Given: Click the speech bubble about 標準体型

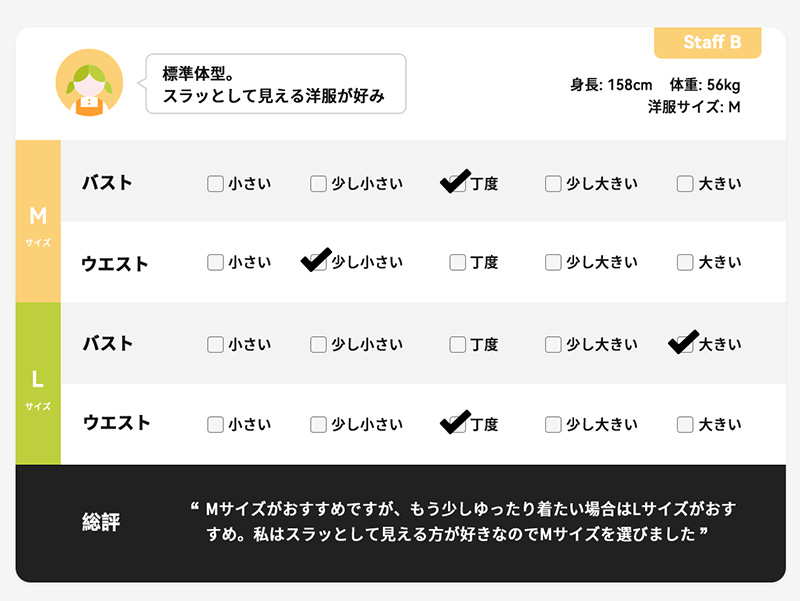Looking at the screenshot, I should coord(275,84).
